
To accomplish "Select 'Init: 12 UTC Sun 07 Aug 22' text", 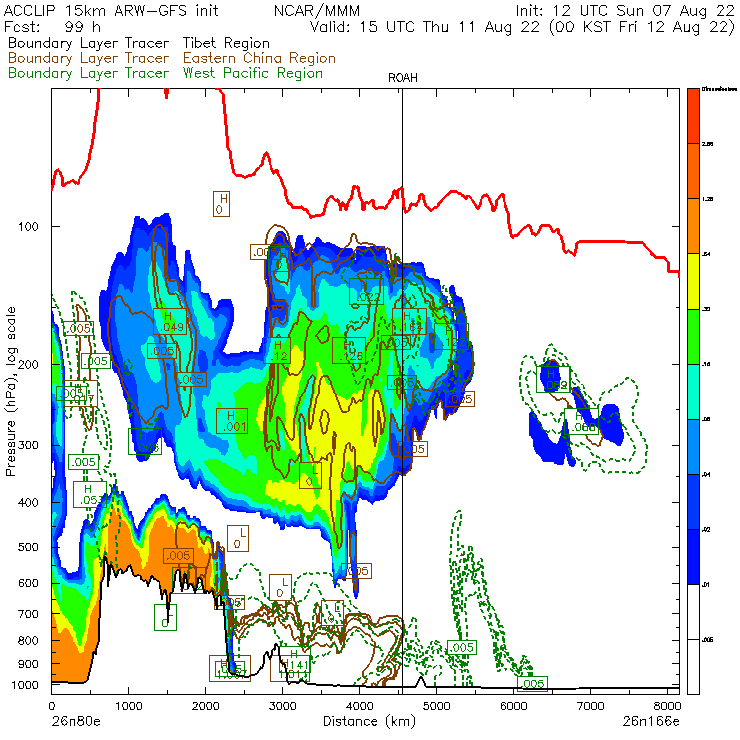I will (625, 10).
